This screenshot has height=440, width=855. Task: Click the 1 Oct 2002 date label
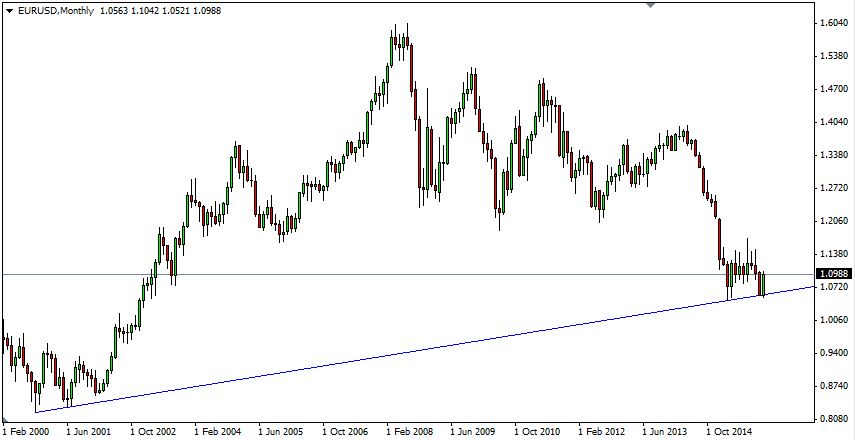[x=155, y=432]
